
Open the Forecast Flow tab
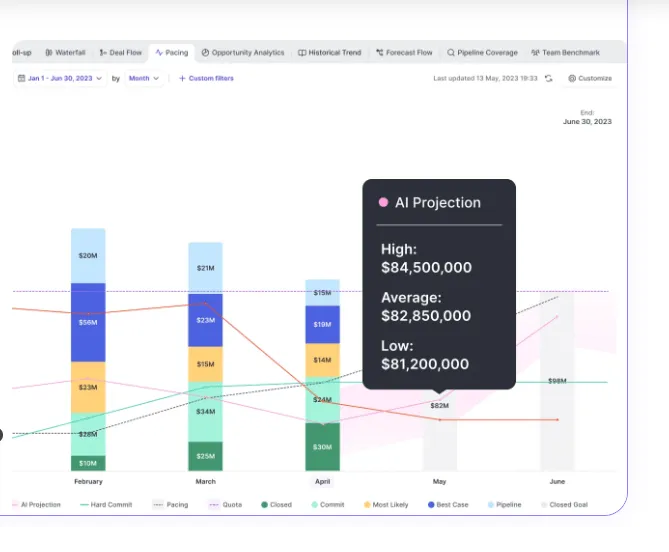click(x=404, y=52)
